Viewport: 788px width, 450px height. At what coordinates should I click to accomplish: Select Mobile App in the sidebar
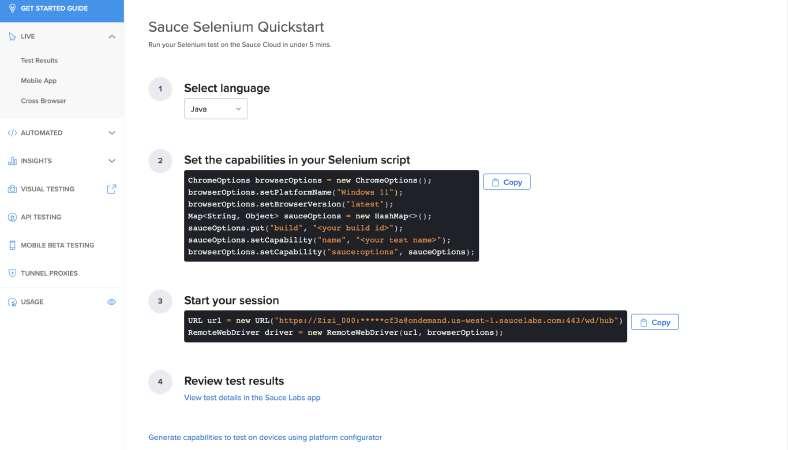38,80
